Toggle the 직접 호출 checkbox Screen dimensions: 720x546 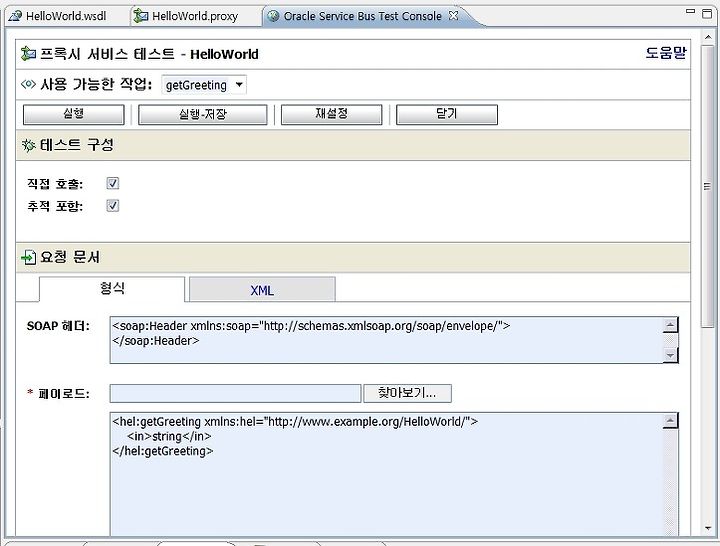(112, 183)
